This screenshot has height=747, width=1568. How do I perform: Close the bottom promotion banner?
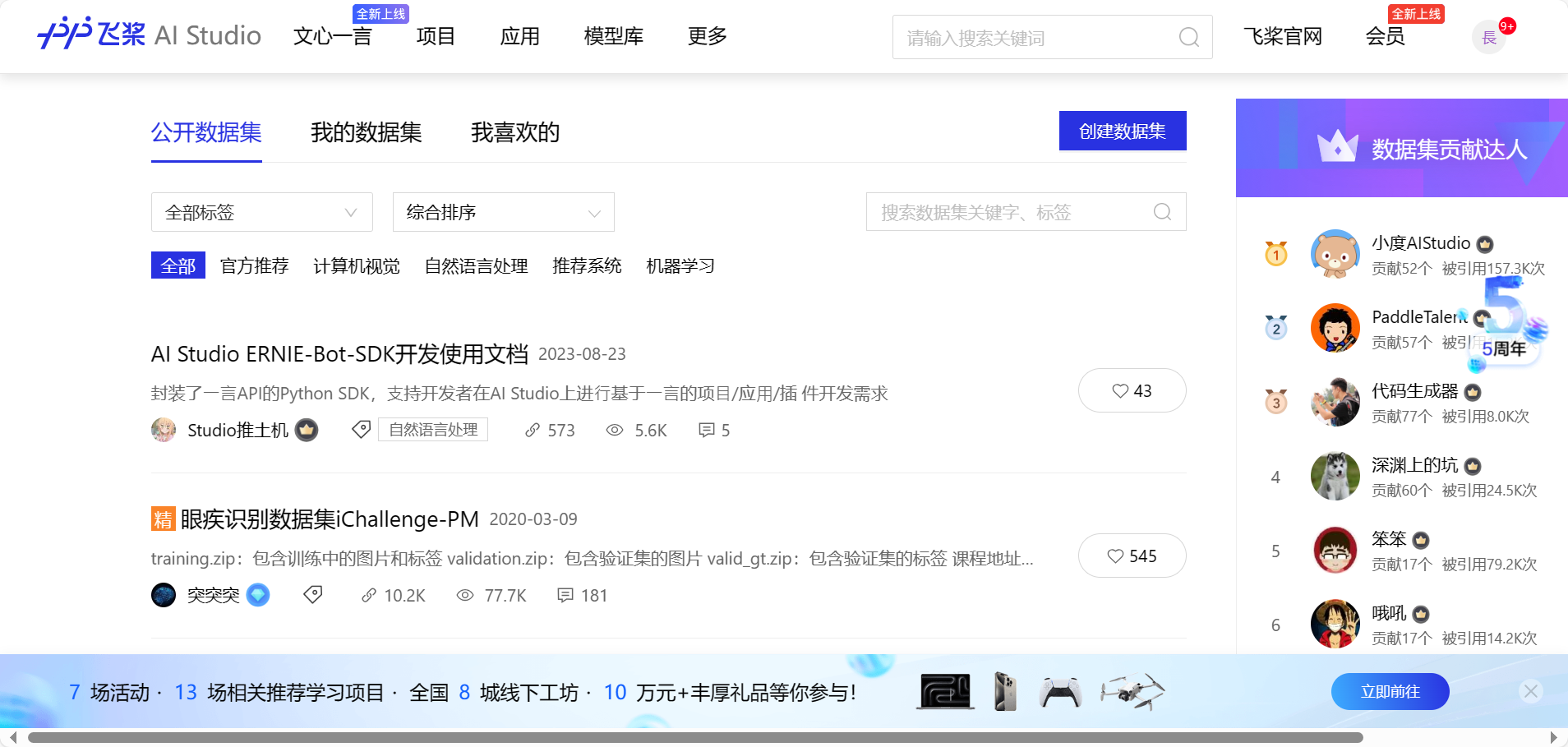pyautogui.click(x=1530, y=691)
